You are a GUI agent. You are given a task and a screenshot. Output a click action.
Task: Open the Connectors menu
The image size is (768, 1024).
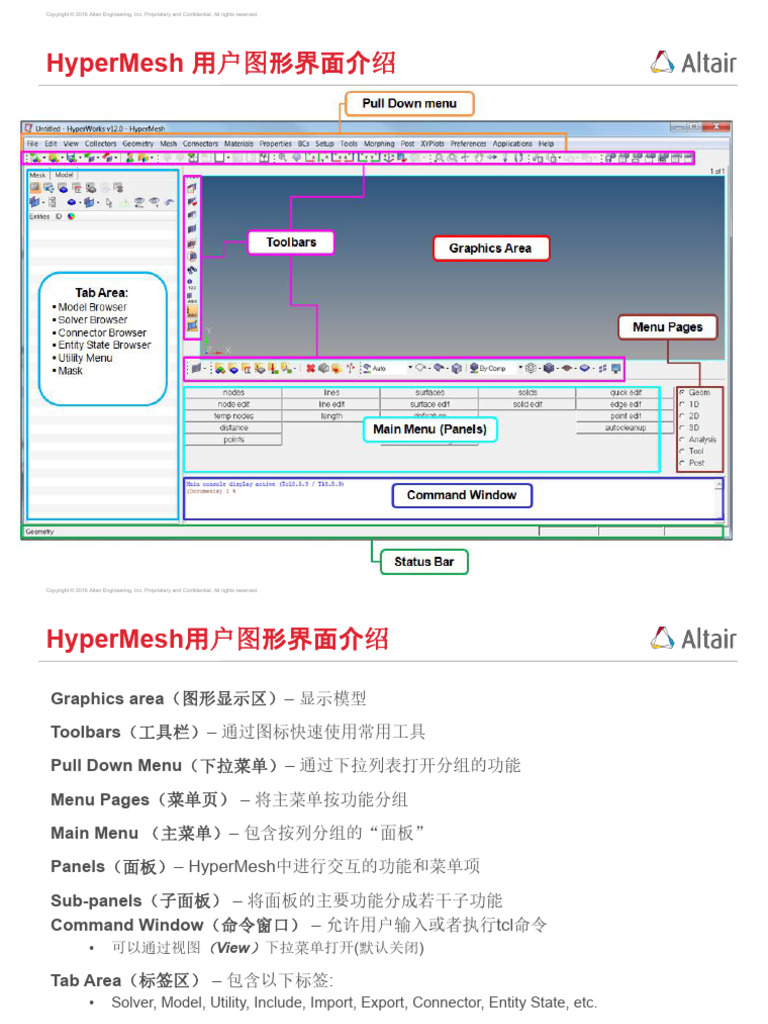tap(200, 144)
